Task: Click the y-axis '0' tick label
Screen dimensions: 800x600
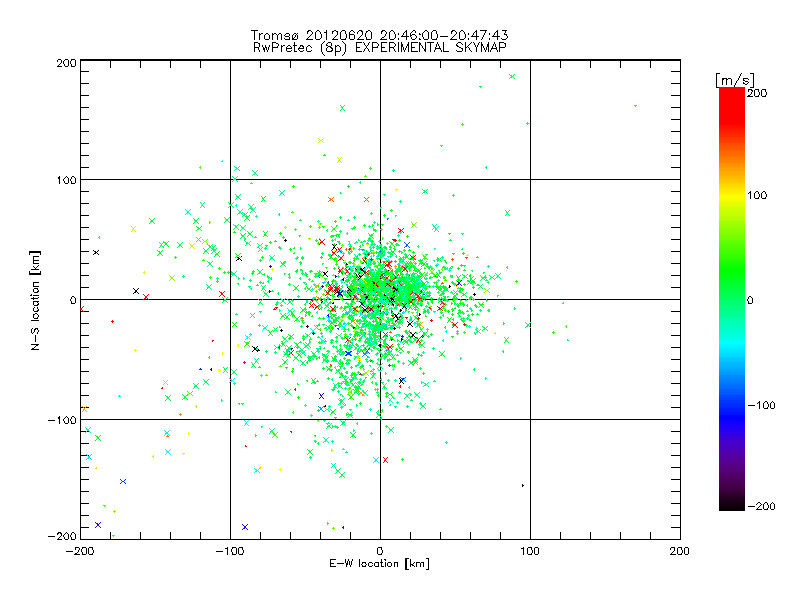Action: point(73,300)
